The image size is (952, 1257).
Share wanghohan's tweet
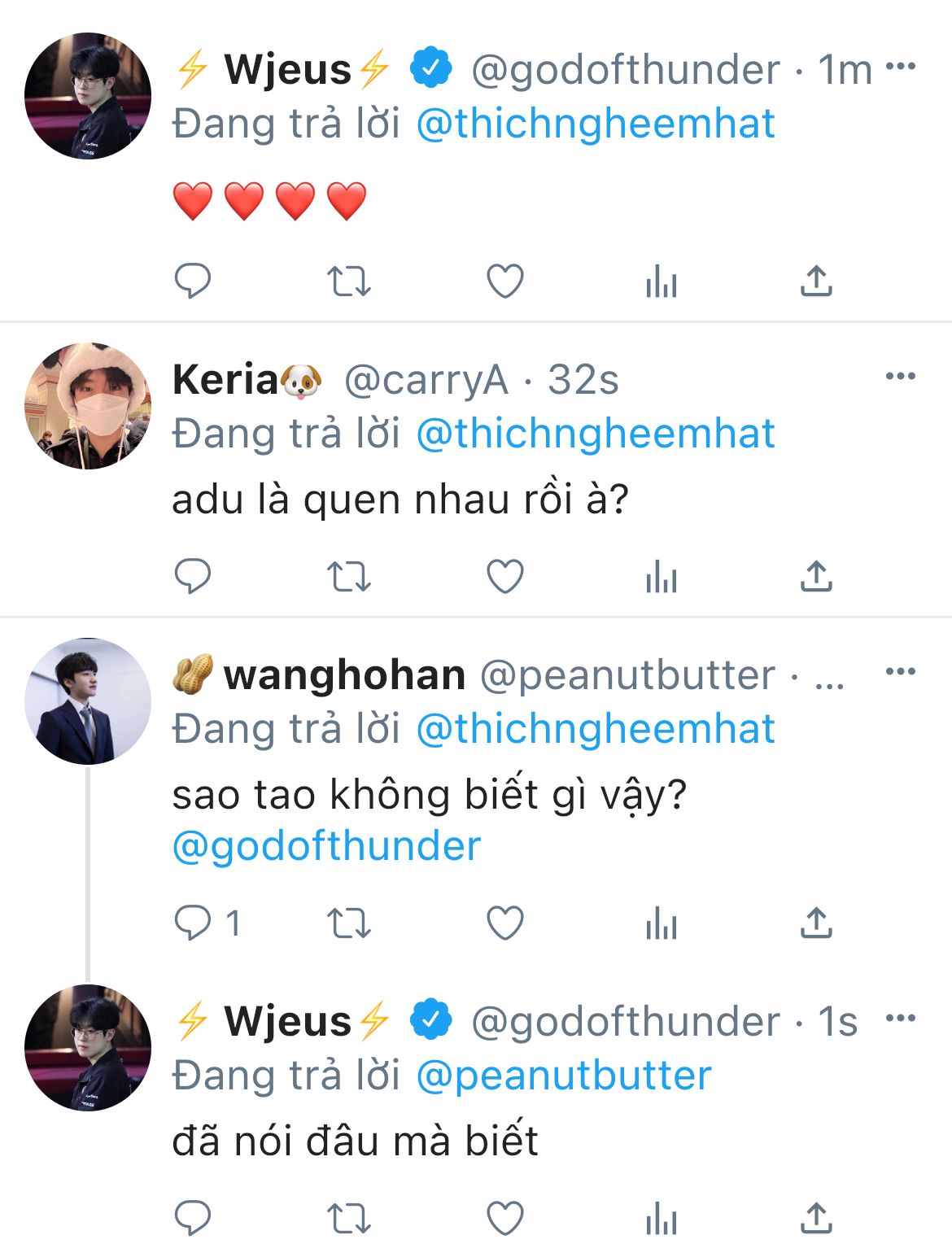(816, 923)
